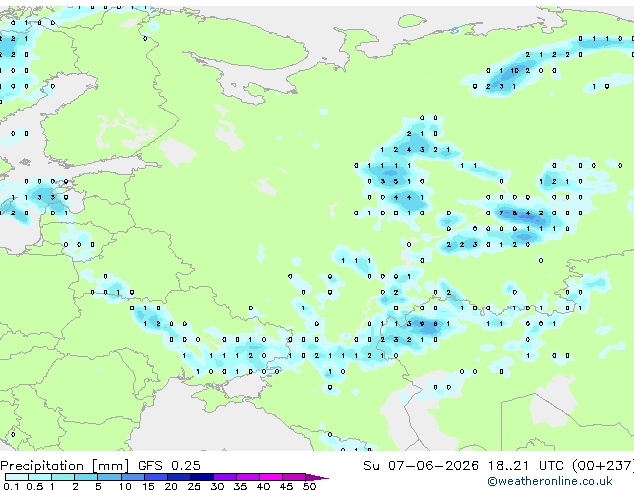Image resolution: width=634 pixels, height=490 pixels.
Task: Click the 0.1–0.5 mm legend color swatch
Action: click(x=17, y=477)
